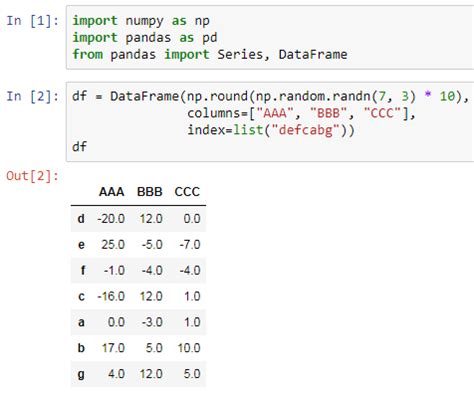Click row index a in output table
The height and width of the screenshot is (394, 474).
81,322
